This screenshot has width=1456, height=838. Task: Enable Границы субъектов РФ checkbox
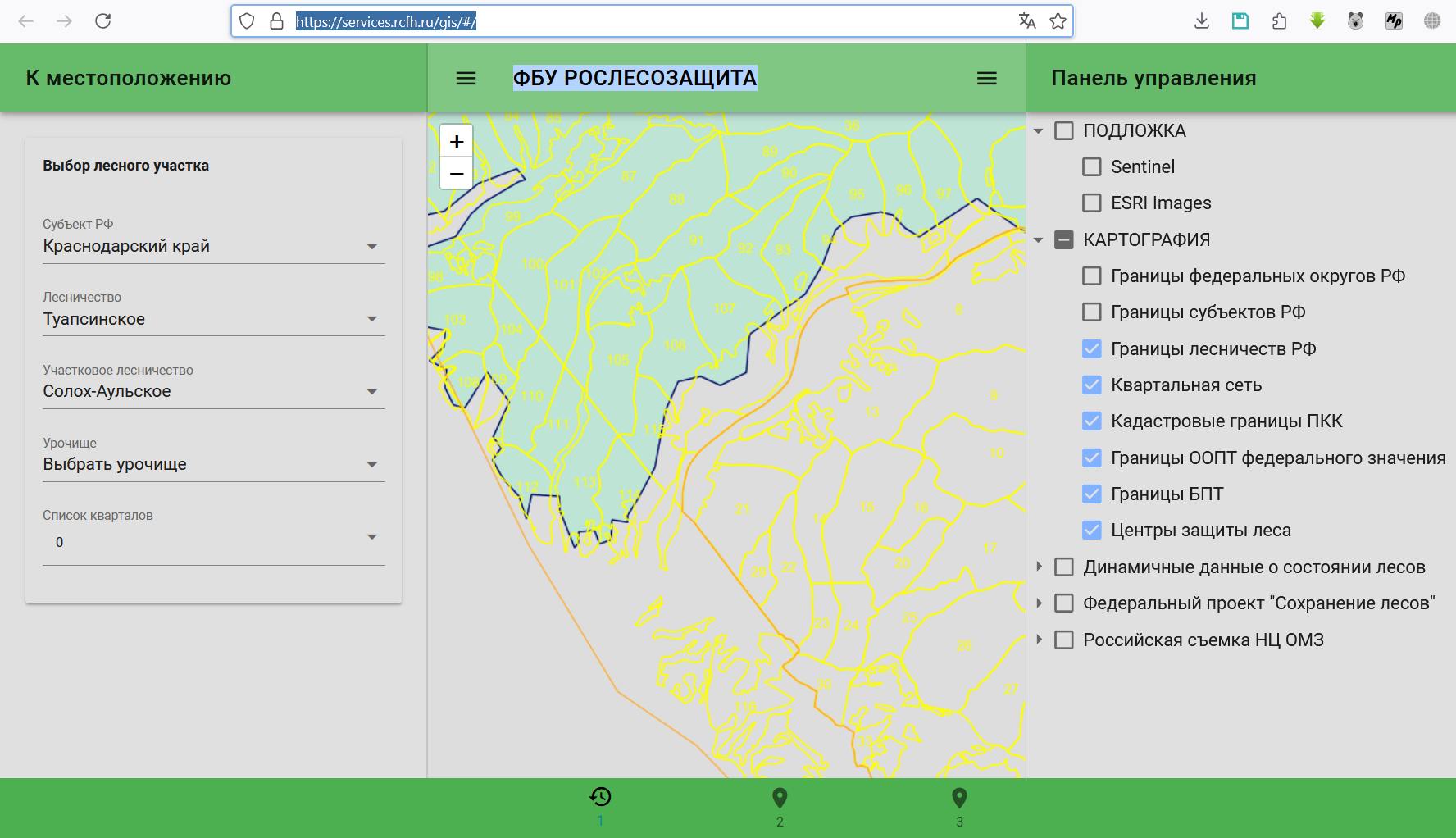tap(1091, 312)
